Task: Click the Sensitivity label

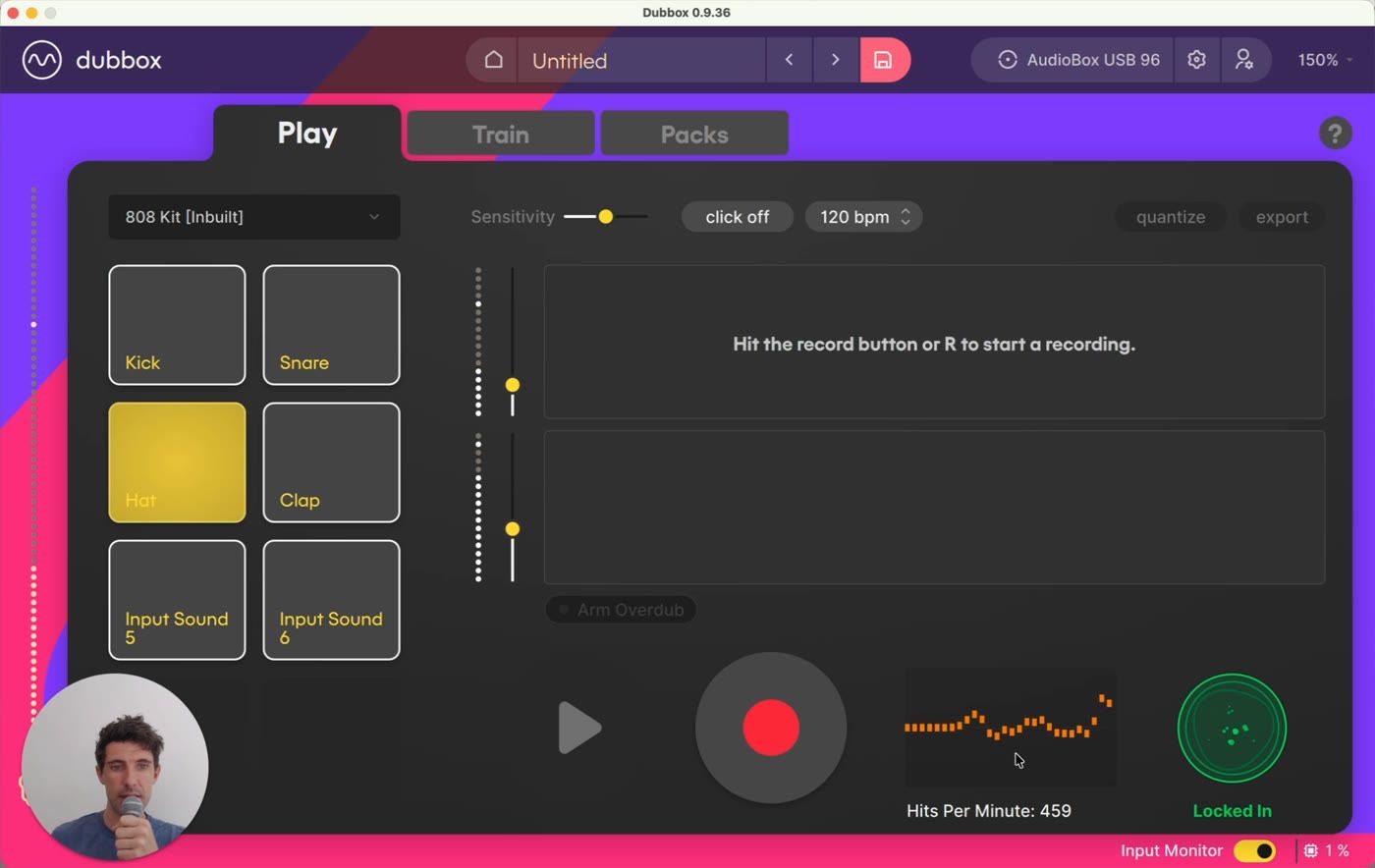Action: [x=513, y=217]
